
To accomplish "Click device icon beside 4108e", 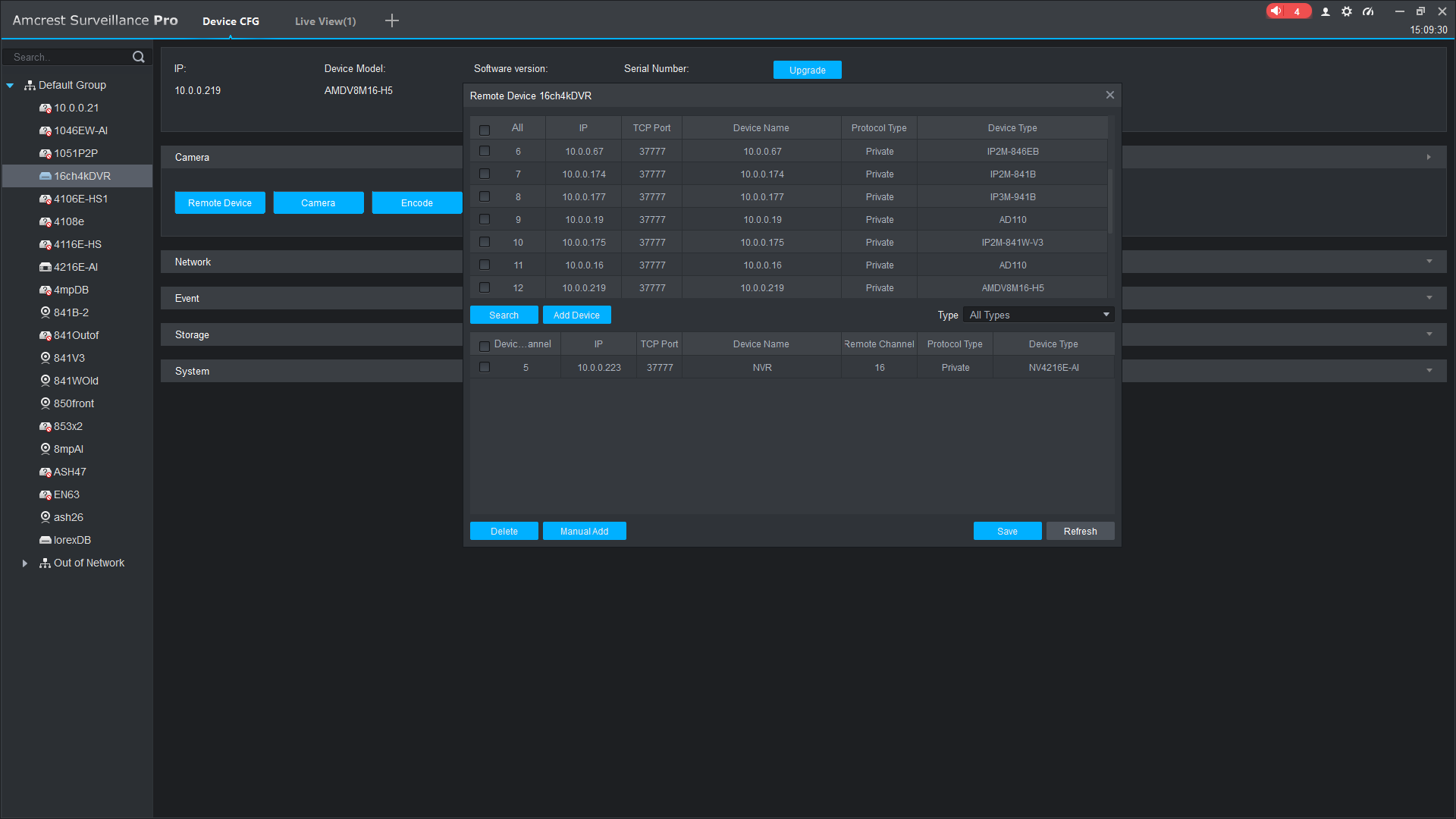I will point(45,221).
